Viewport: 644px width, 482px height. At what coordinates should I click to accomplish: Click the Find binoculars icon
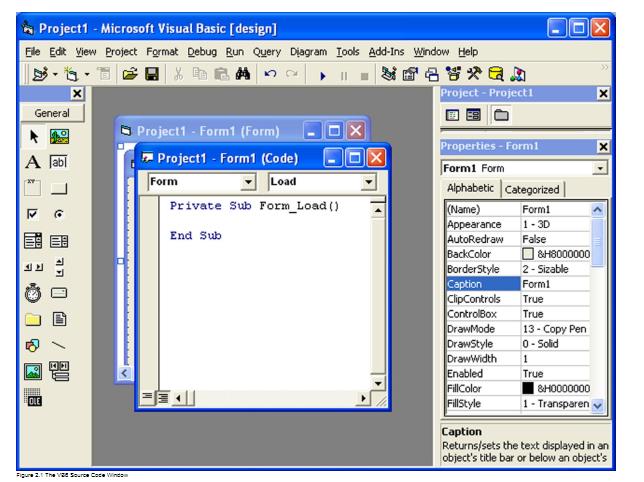tap(243, 74)
